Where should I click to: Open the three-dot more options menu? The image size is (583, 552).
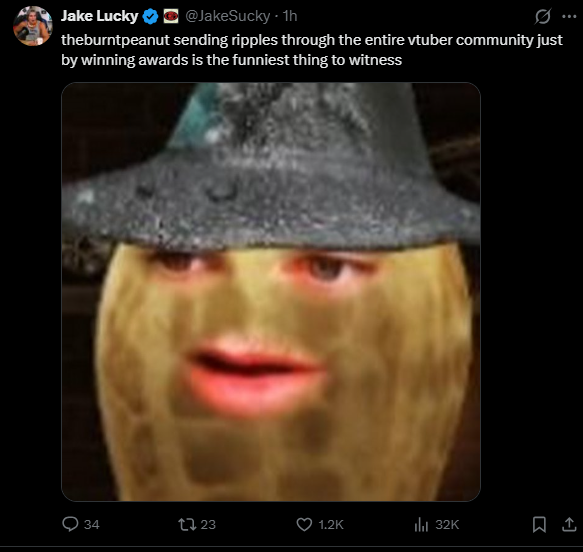pyautogui.click(x=569, y=16)
